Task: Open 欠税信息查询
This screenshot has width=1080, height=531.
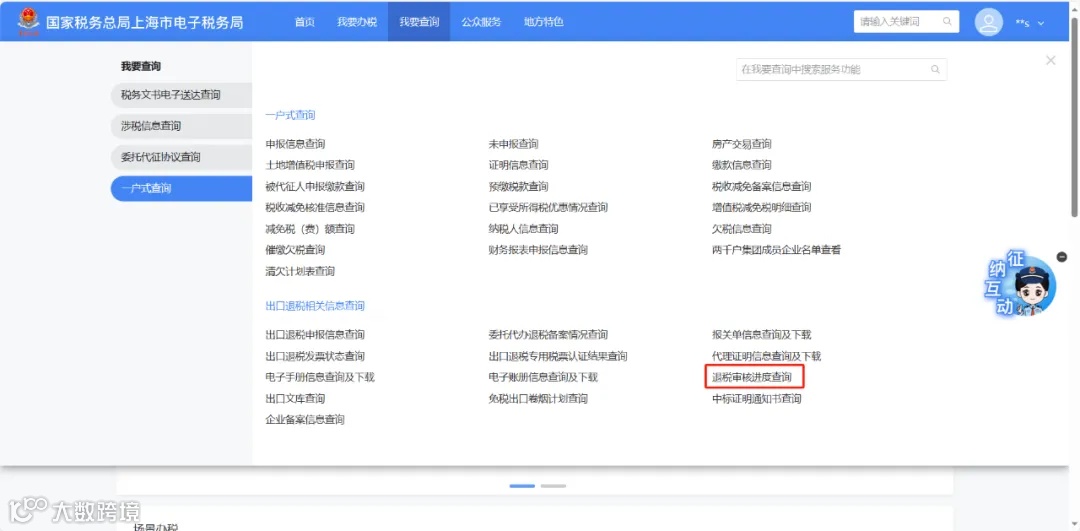Action: tap(742, 229)
